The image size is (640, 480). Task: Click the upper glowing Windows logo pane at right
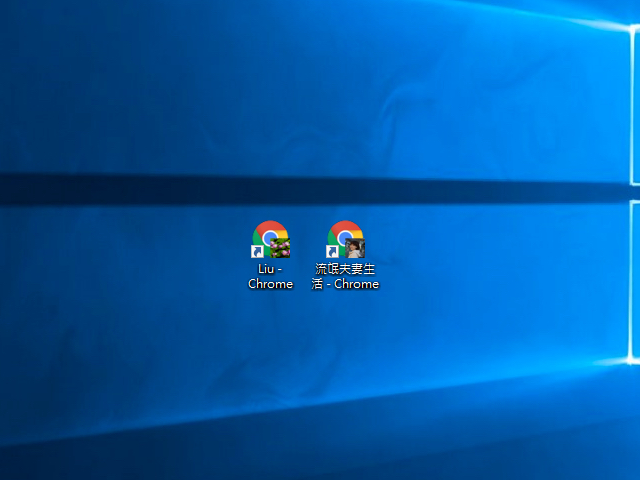pyautogui.click(x=635, y=104)
